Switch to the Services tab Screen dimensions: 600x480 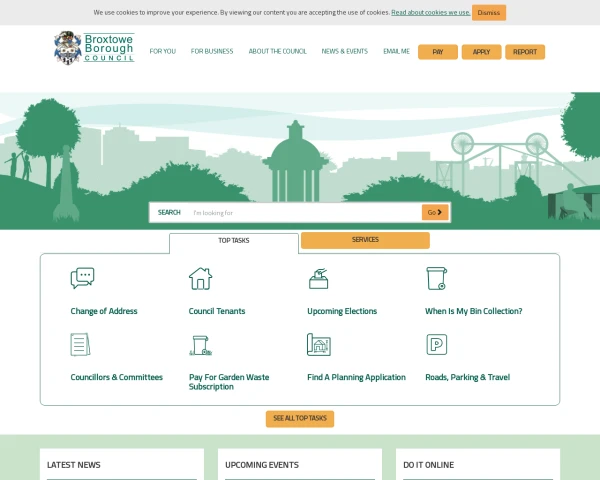click(365, 240)
